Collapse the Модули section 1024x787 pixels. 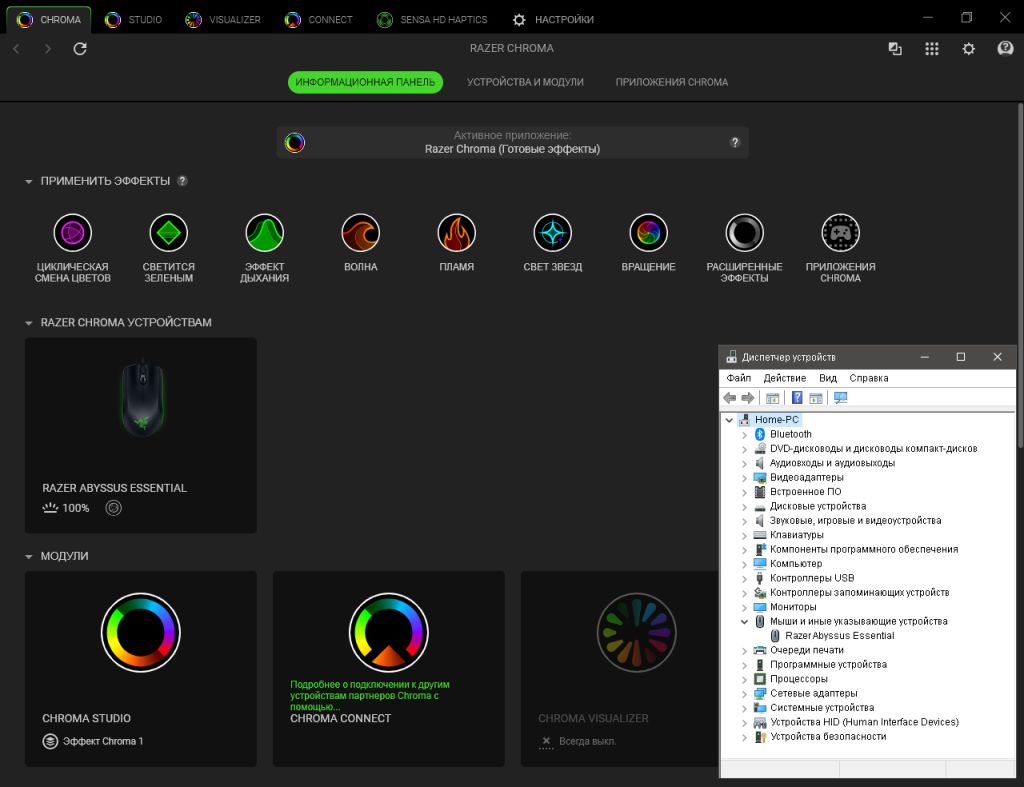click(x=29, y=556)
